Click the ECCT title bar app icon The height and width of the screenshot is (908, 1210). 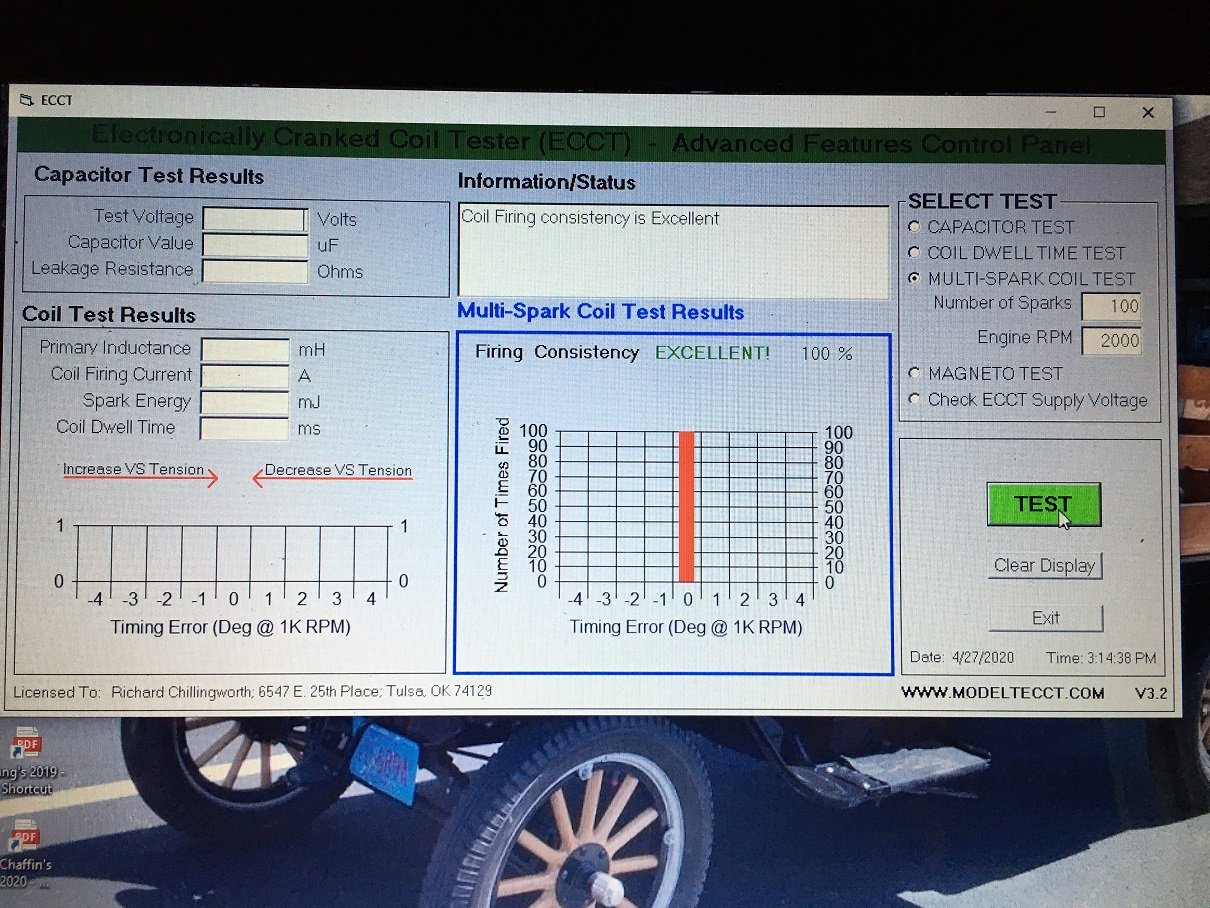[x=25, y=100]
